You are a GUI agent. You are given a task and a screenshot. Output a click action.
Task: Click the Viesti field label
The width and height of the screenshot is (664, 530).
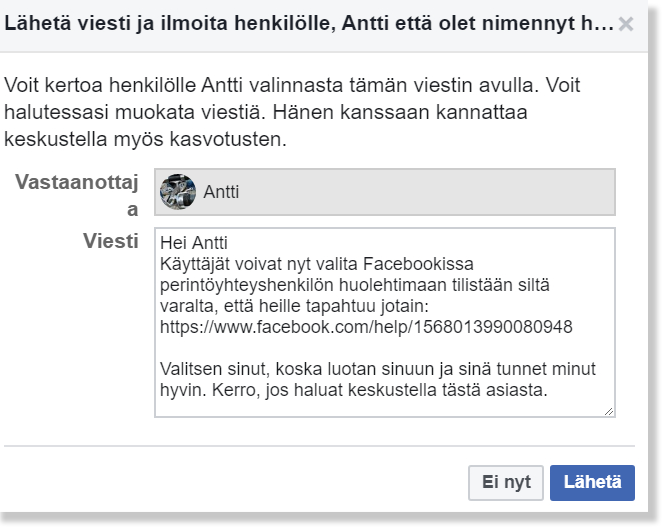coord(111,243)
